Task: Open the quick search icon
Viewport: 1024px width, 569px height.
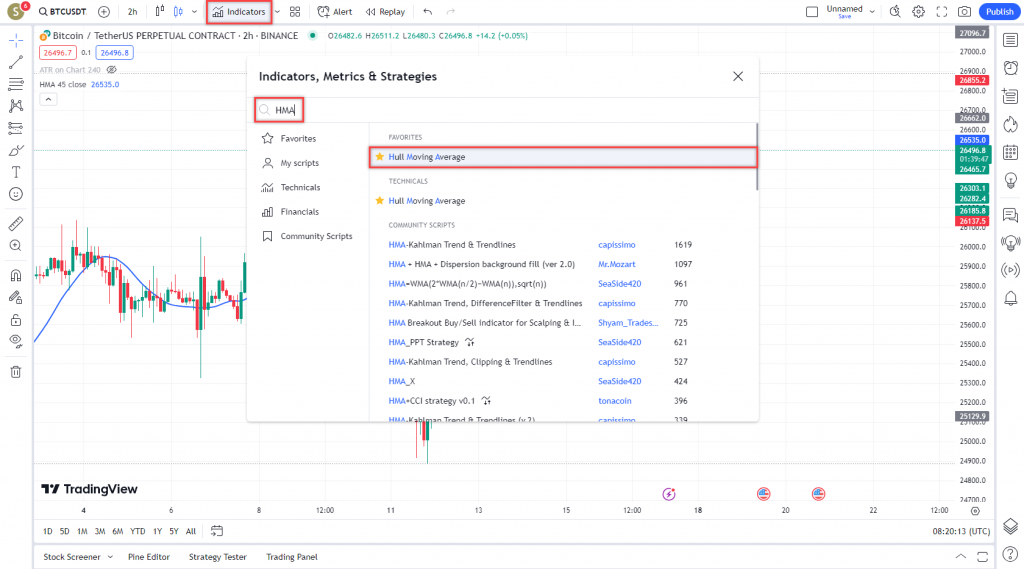Action: 895,12
